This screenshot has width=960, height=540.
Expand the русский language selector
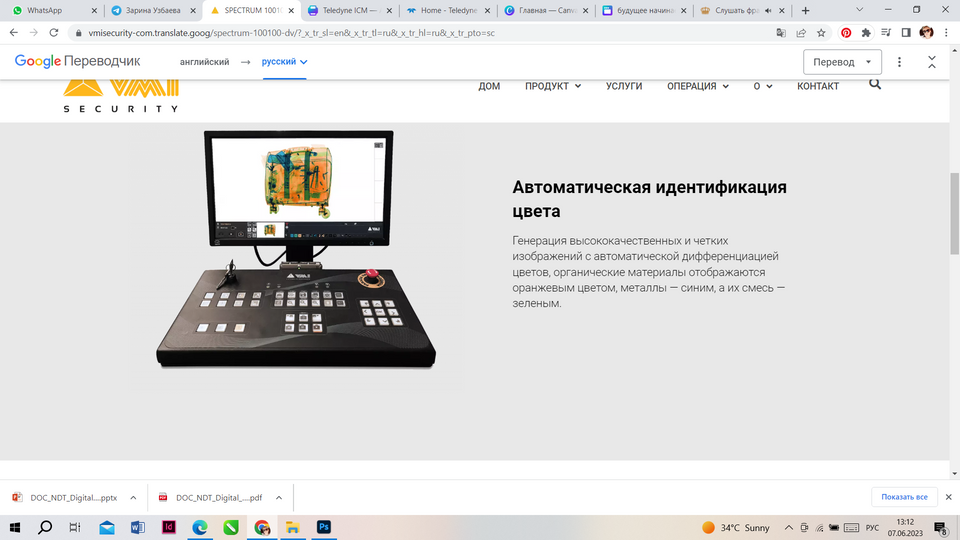284,62
